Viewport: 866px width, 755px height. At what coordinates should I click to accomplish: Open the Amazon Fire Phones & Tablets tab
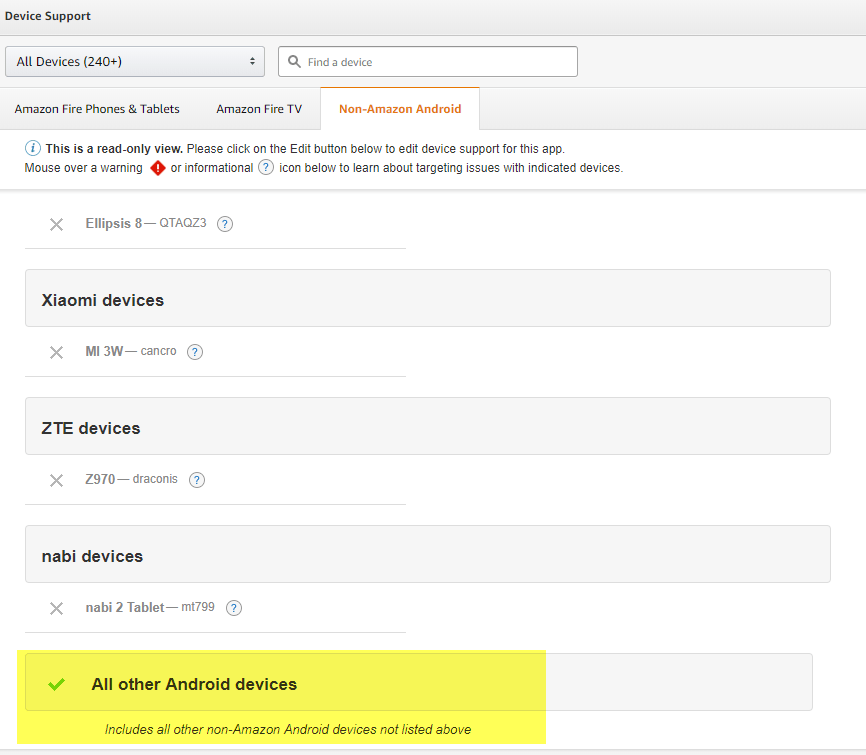(96, 109)
